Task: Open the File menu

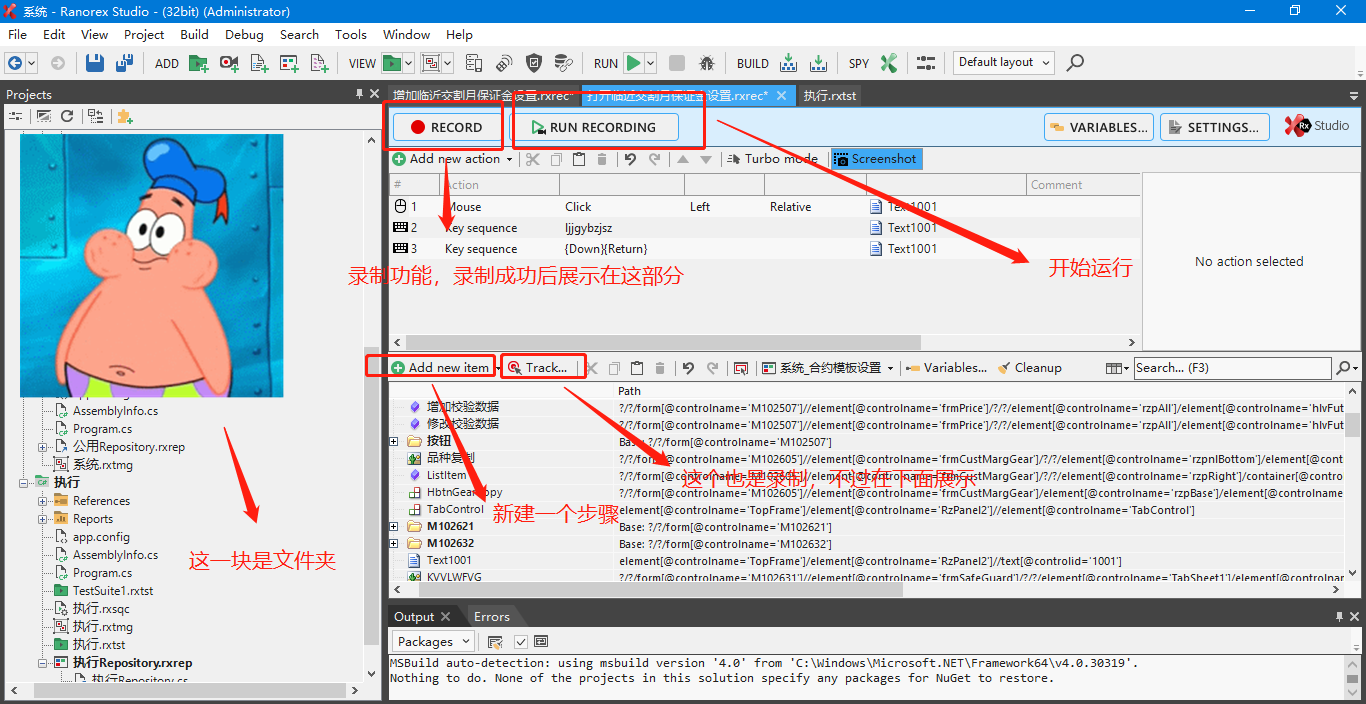Action: point(17,34)
